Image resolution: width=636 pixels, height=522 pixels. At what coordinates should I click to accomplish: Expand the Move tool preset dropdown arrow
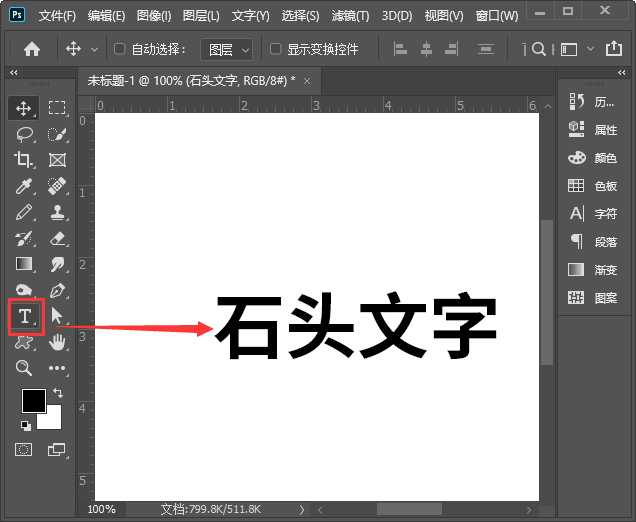tap(95, 48)
